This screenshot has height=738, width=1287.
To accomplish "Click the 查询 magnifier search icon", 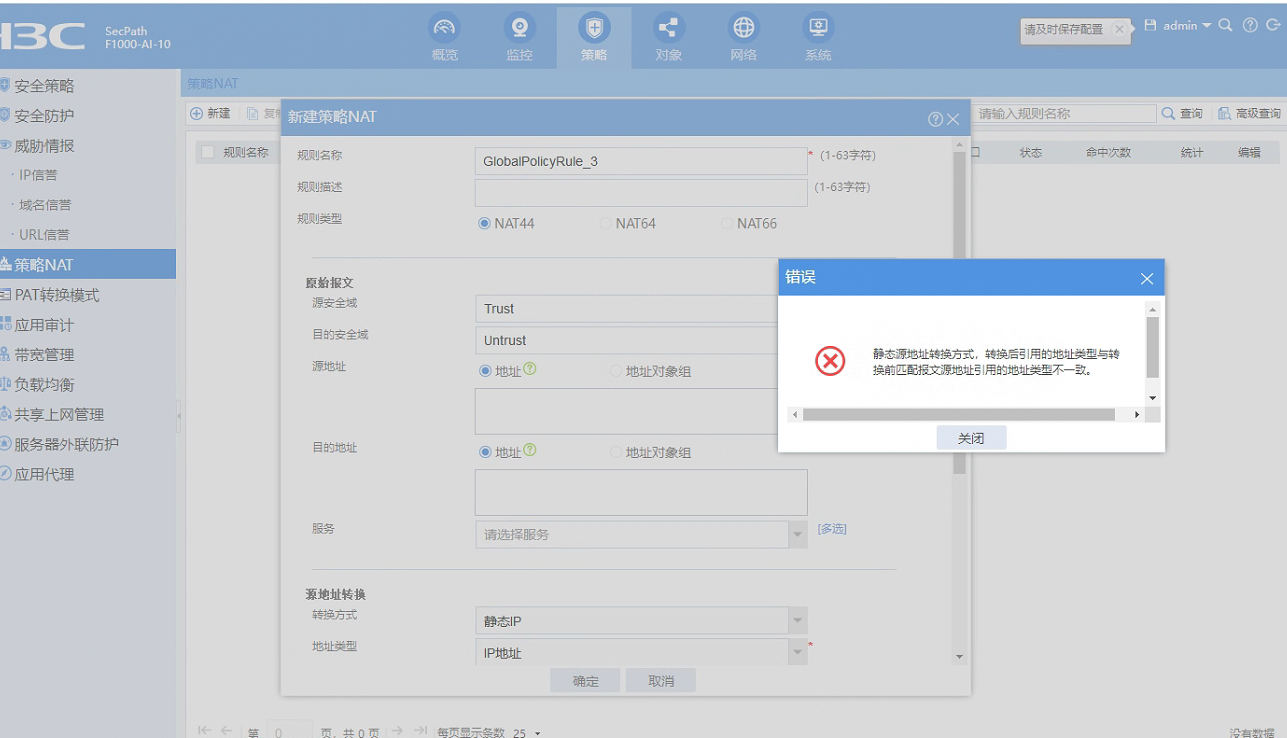I will (x=1168, y=114).
